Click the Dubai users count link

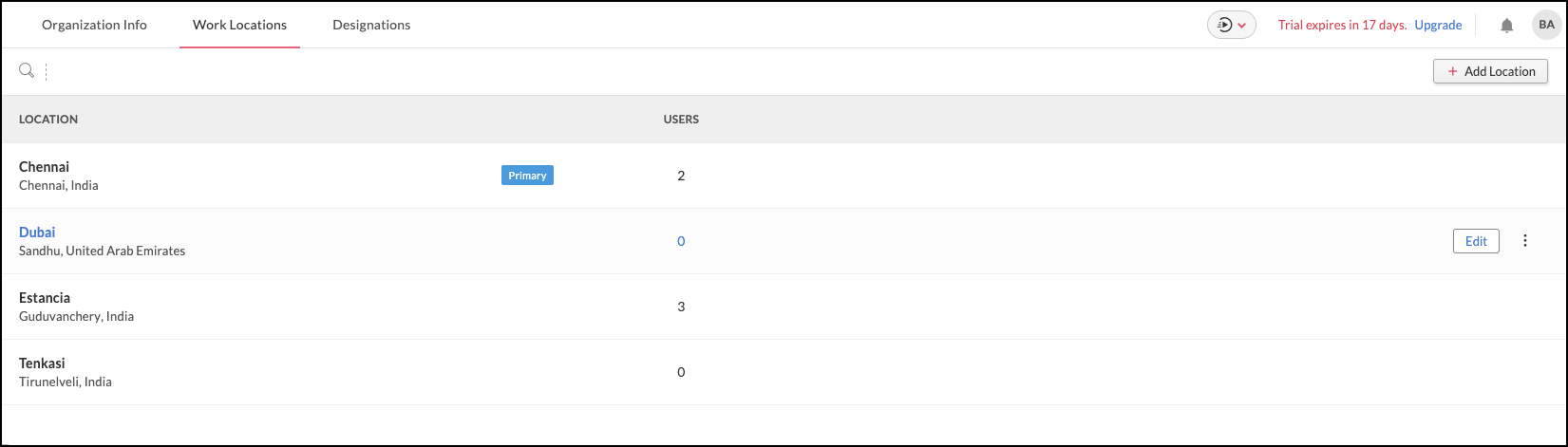(681, 241)
